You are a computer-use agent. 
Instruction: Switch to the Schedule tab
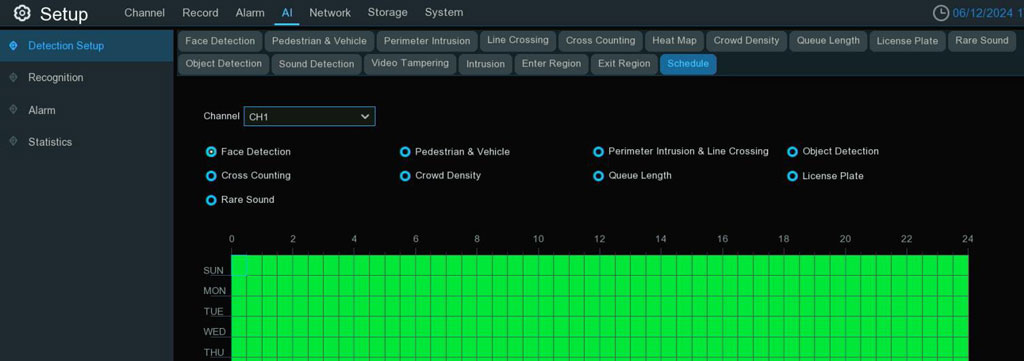coord(688,64)
